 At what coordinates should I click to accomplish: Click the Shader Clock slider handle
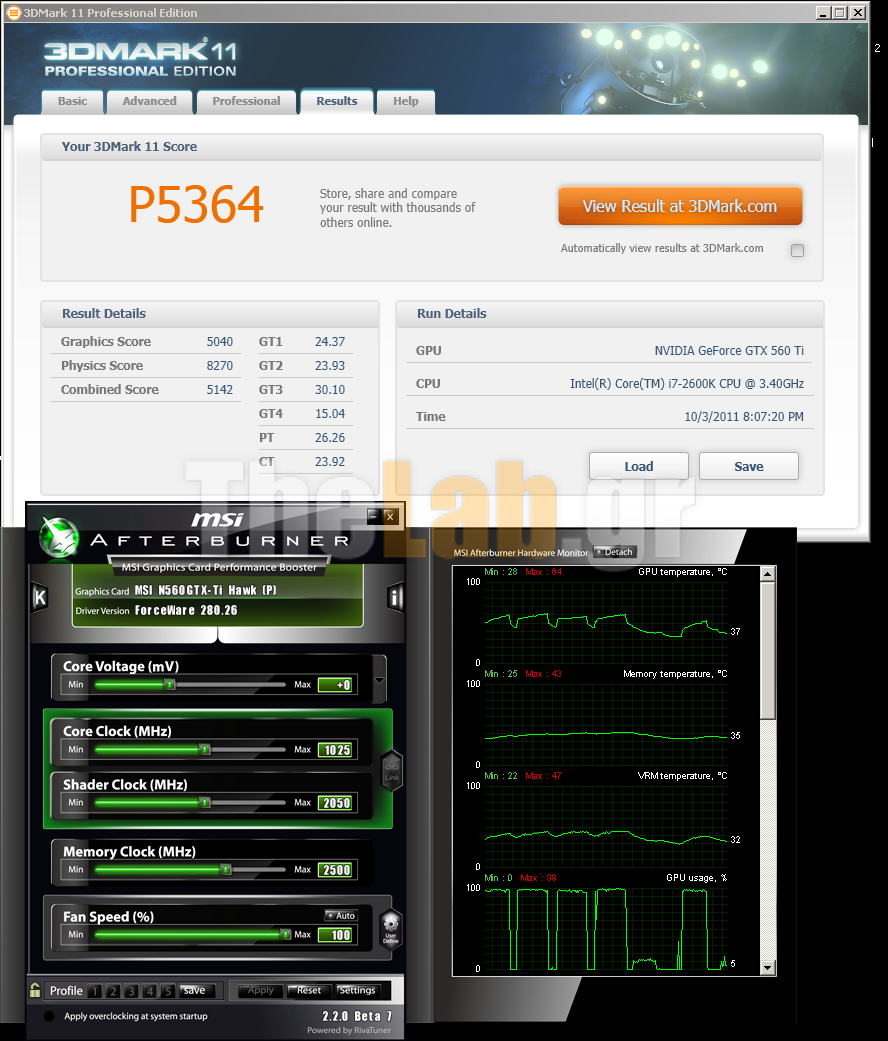(205, 803)
